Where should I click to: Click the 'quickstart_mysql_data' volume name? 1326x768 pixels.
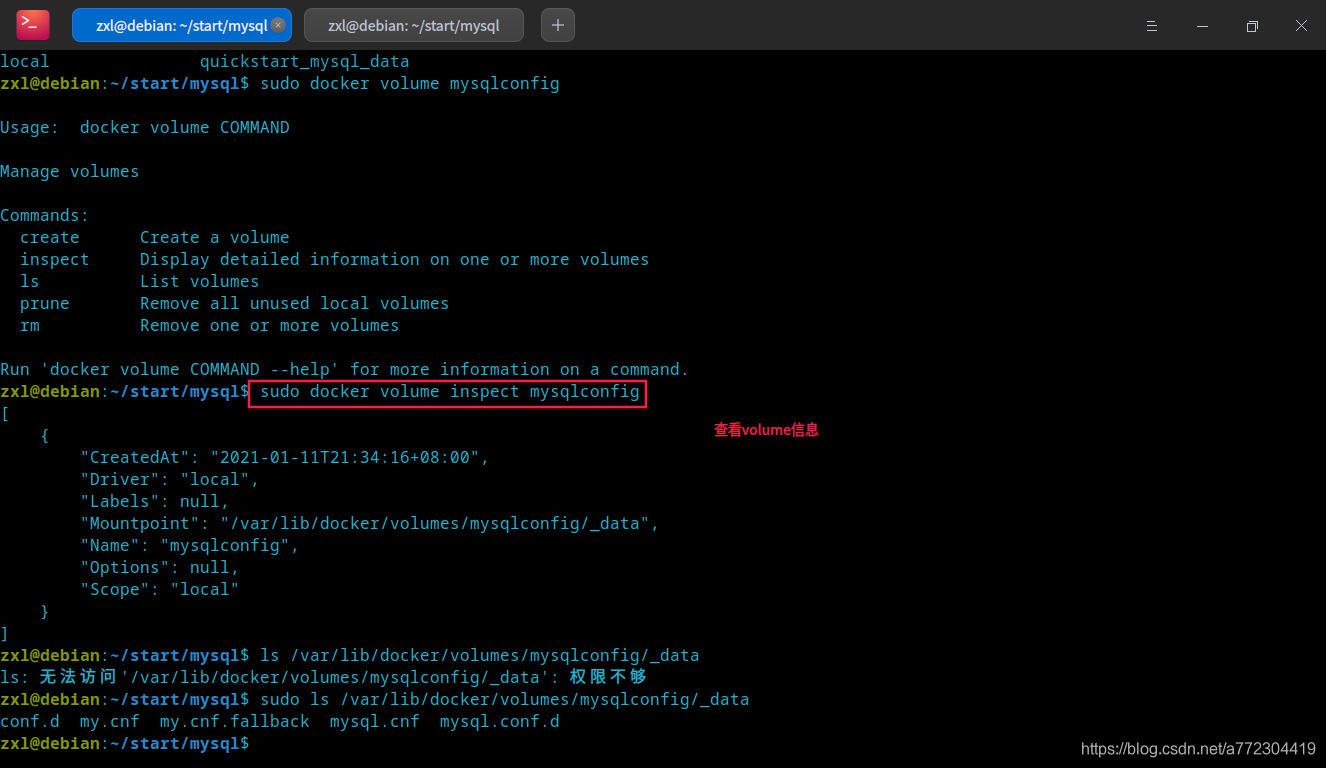305,62
